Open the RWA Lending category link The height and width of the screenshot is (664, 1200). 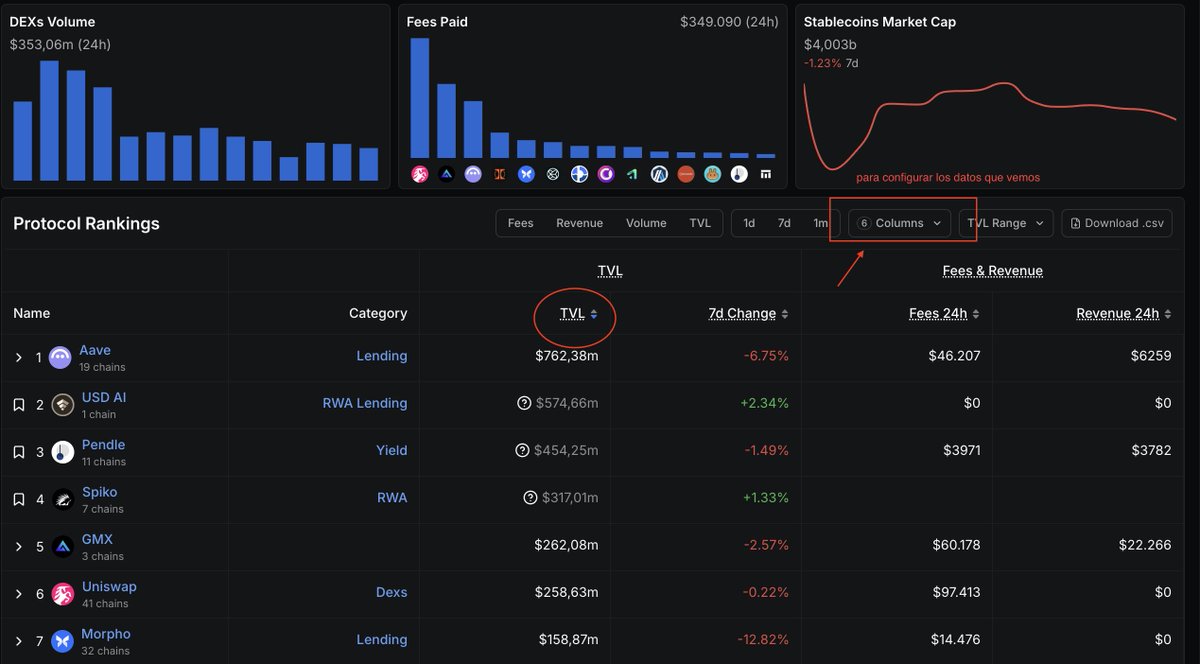point(365,403)
